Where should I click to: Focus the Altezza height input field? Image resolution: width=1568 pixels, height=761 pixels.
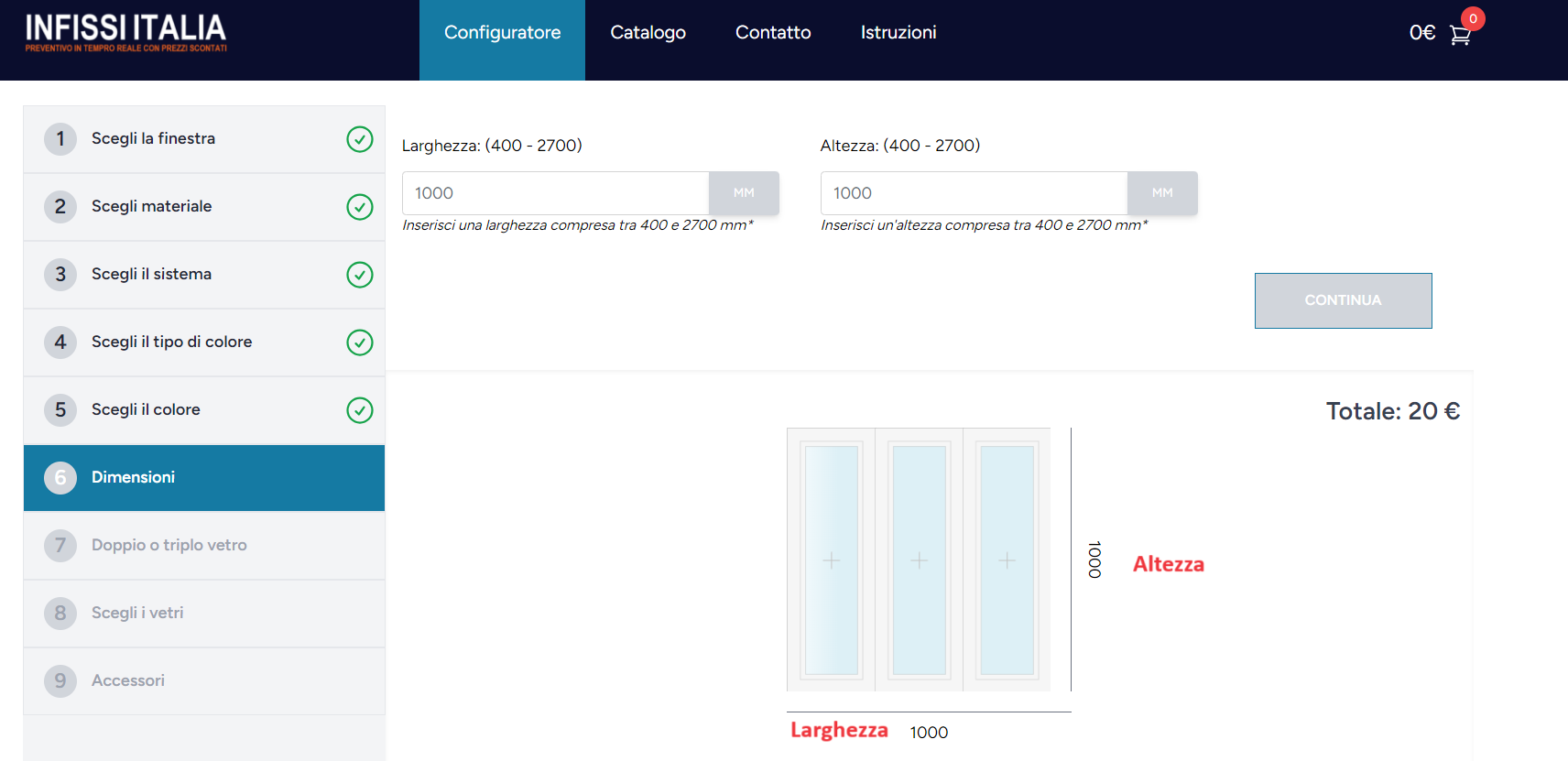(974, 193)
